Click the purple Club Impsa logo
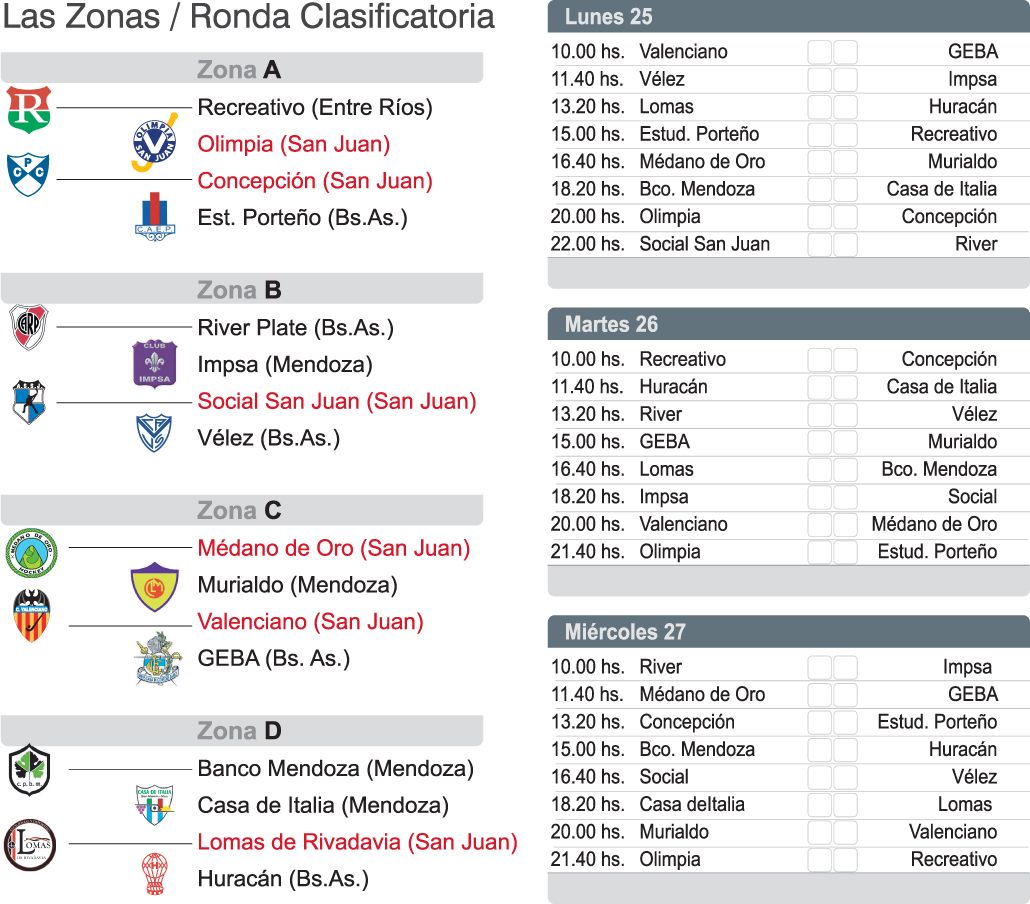This screenshot has height=904, width=1030. click(155, 363)
